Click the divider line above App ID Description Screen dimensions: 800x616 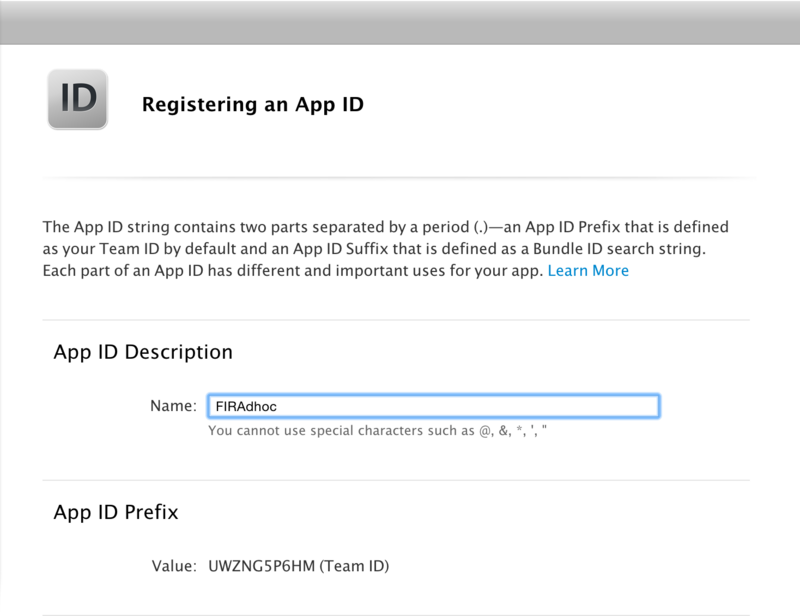coord(396,320)
